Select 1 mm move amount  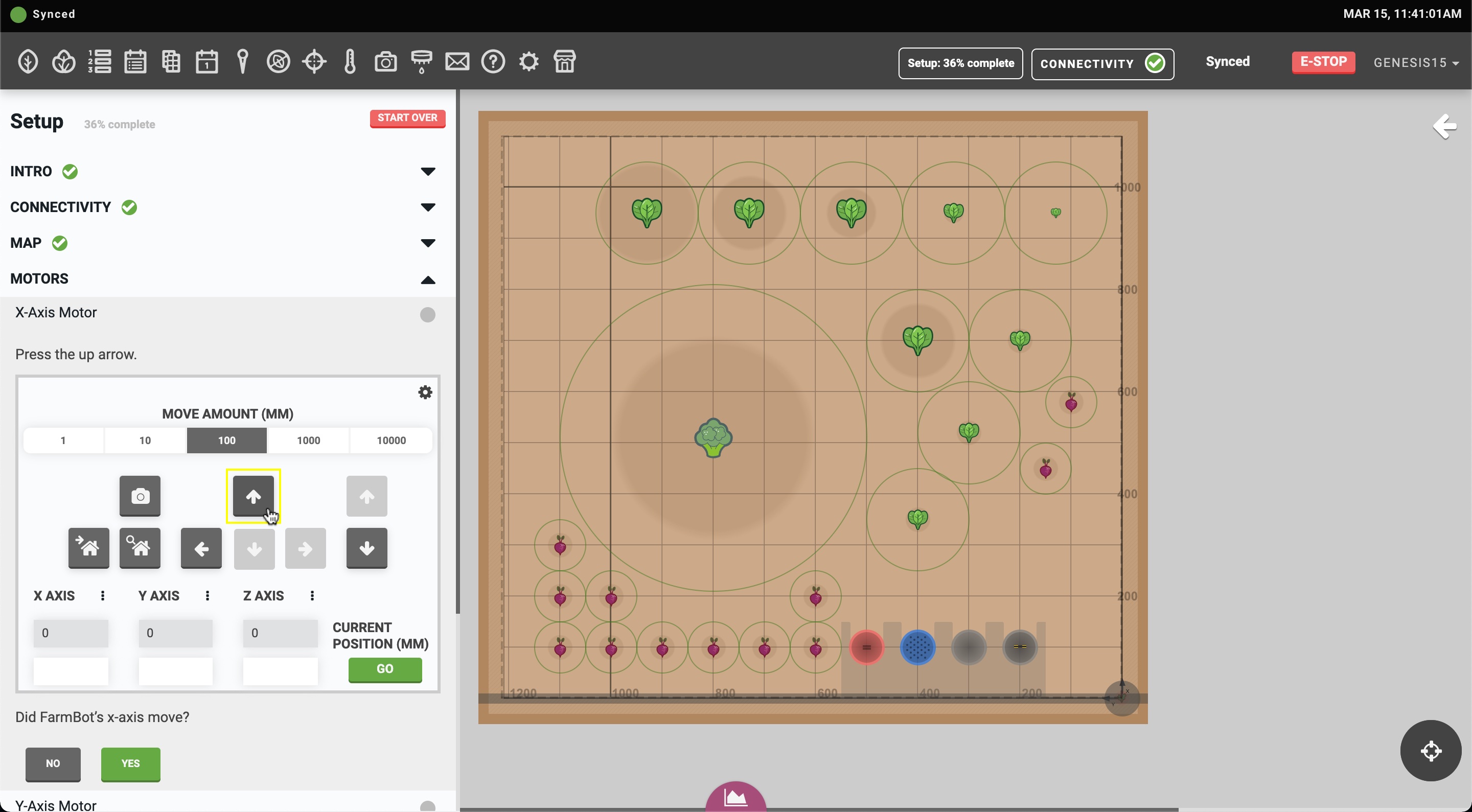point(63,440)
